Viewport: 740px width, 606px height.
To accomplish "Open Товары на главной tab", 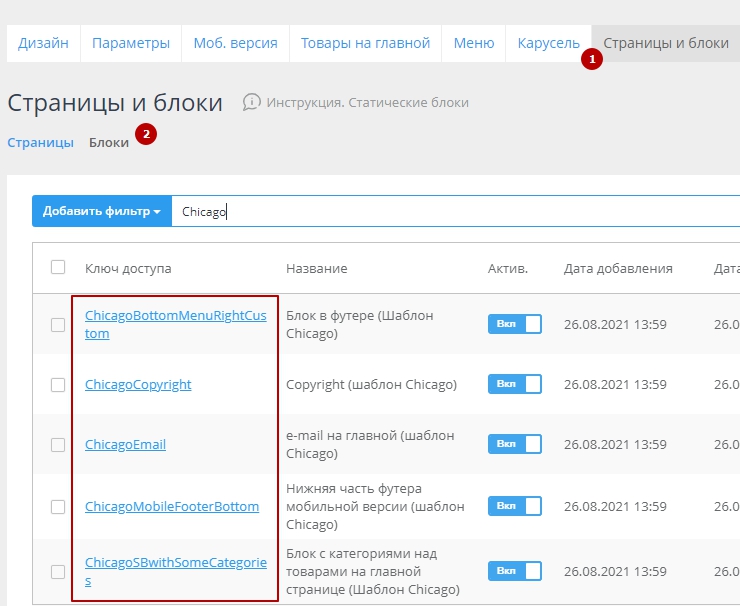I will tap(365, 43).
